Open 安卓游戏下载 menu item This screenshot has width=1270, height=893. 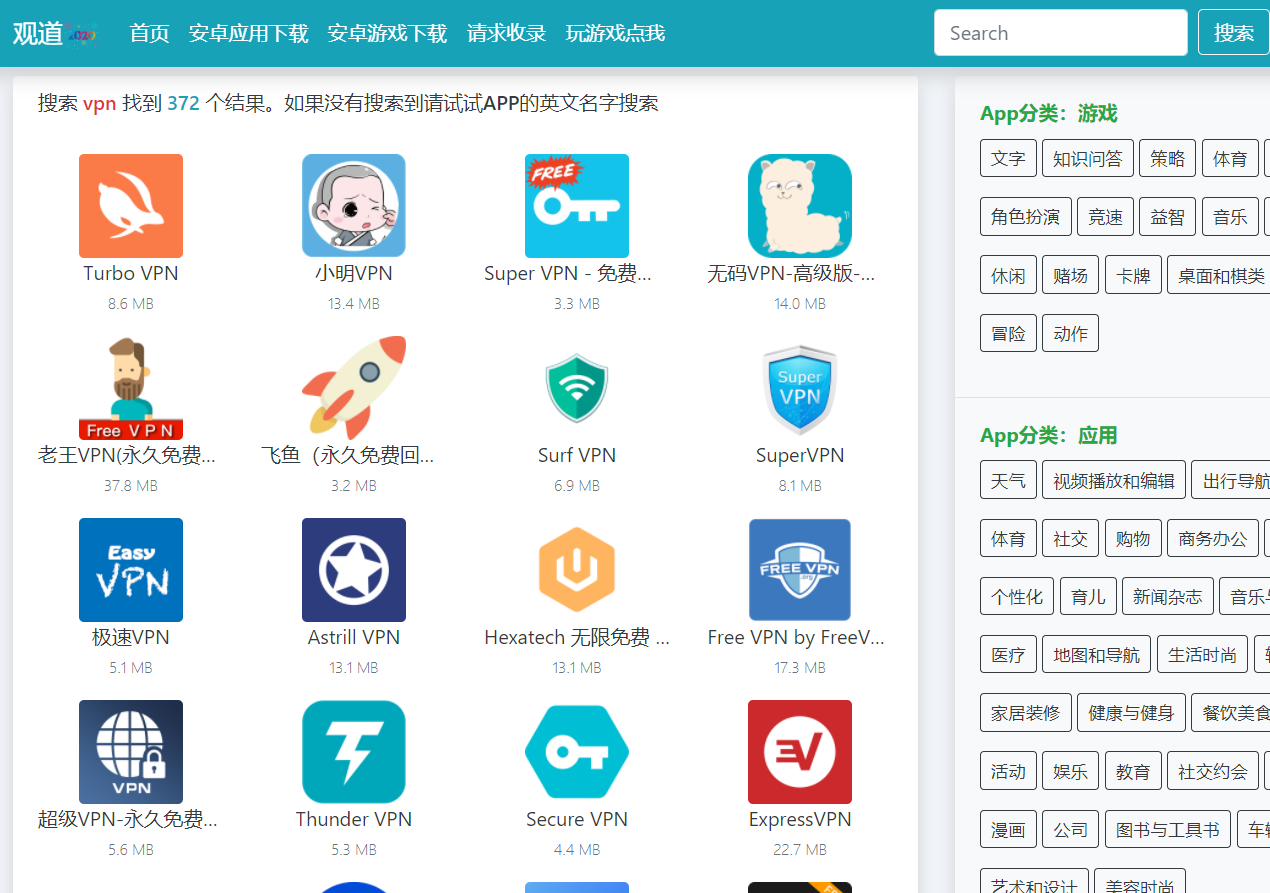click(387, 33)
